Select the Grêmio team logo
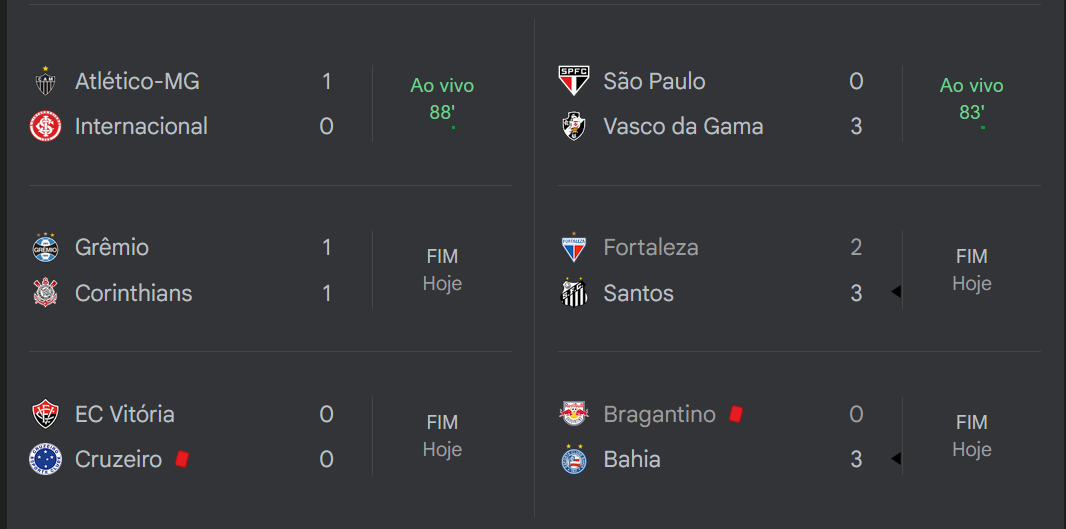1066x529 pixels. coord(46,247)
